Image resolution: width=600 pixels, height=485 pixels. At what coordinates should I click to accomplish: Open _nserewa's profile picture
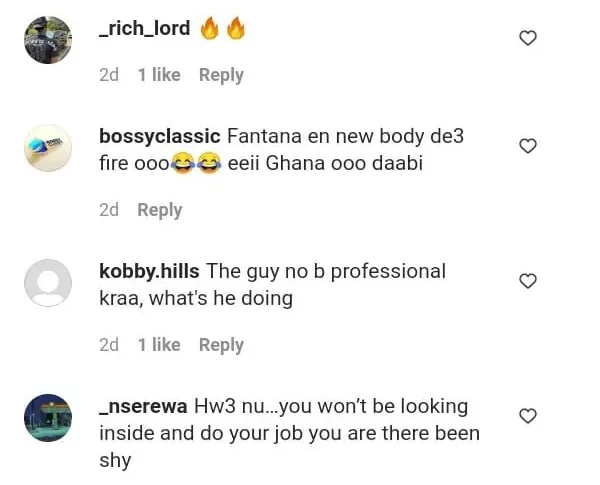pyautogui.click(x=48, y=418)
